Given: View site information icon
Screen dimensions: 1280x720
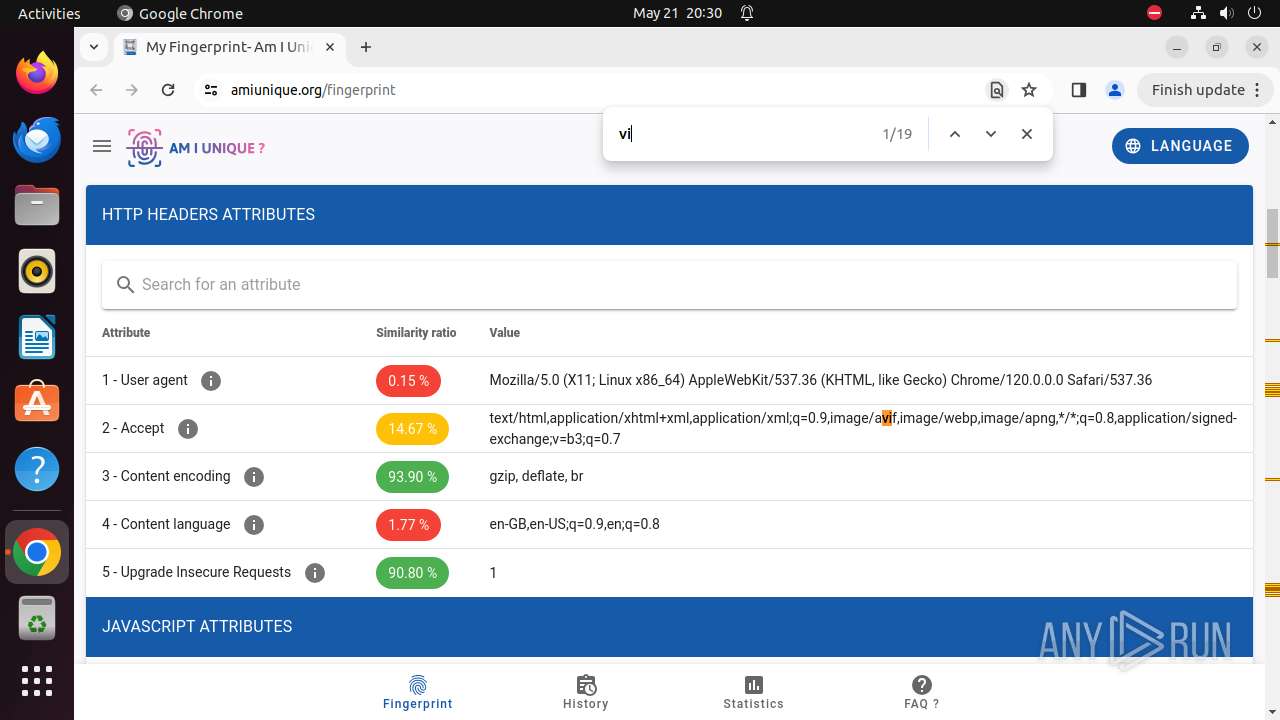Looking at the screenshot, I should click(x=210, y=90).
